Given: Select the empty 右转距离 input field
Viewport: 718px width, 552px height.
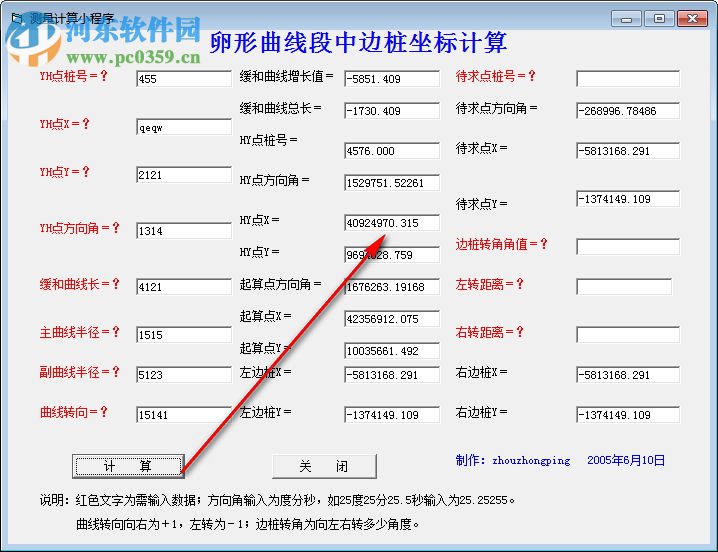Looking at the screenshot, I should coord(628,334).
